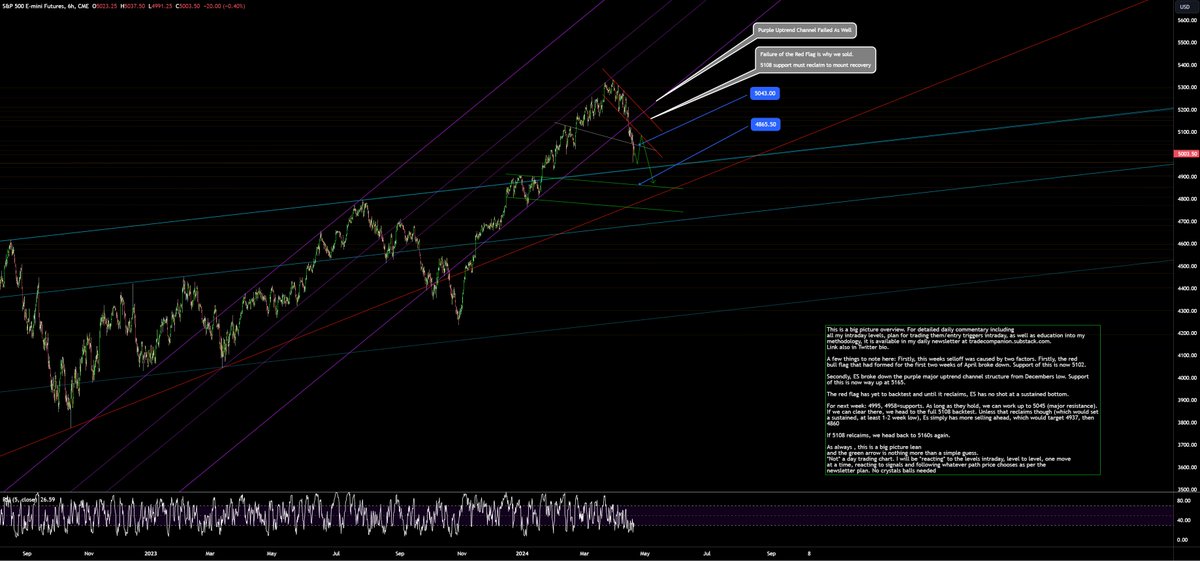
Task: Open the USD currency selector
Action: [x=1184, y=6]
